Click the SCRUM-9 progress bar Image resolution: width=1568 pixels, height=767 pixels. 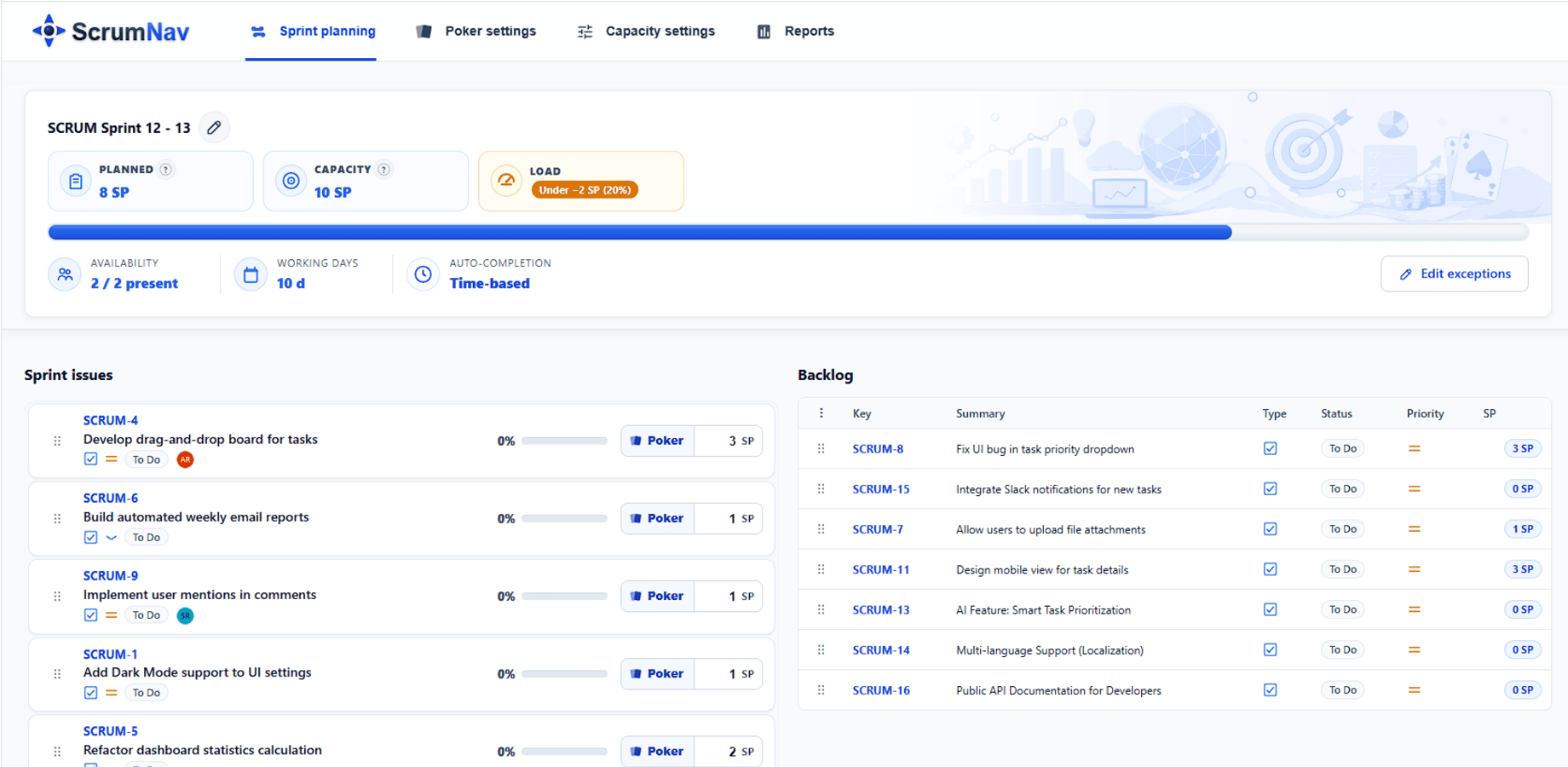tap(564, 597)
